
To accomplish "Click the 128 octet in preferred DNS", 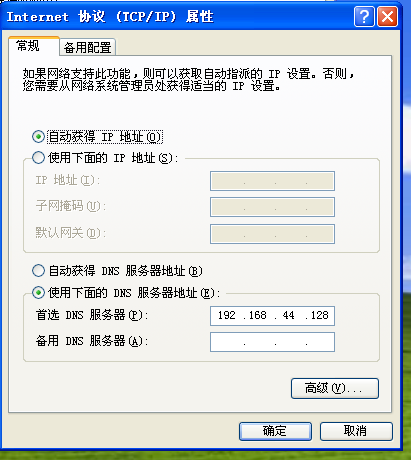I will [319, 315].
